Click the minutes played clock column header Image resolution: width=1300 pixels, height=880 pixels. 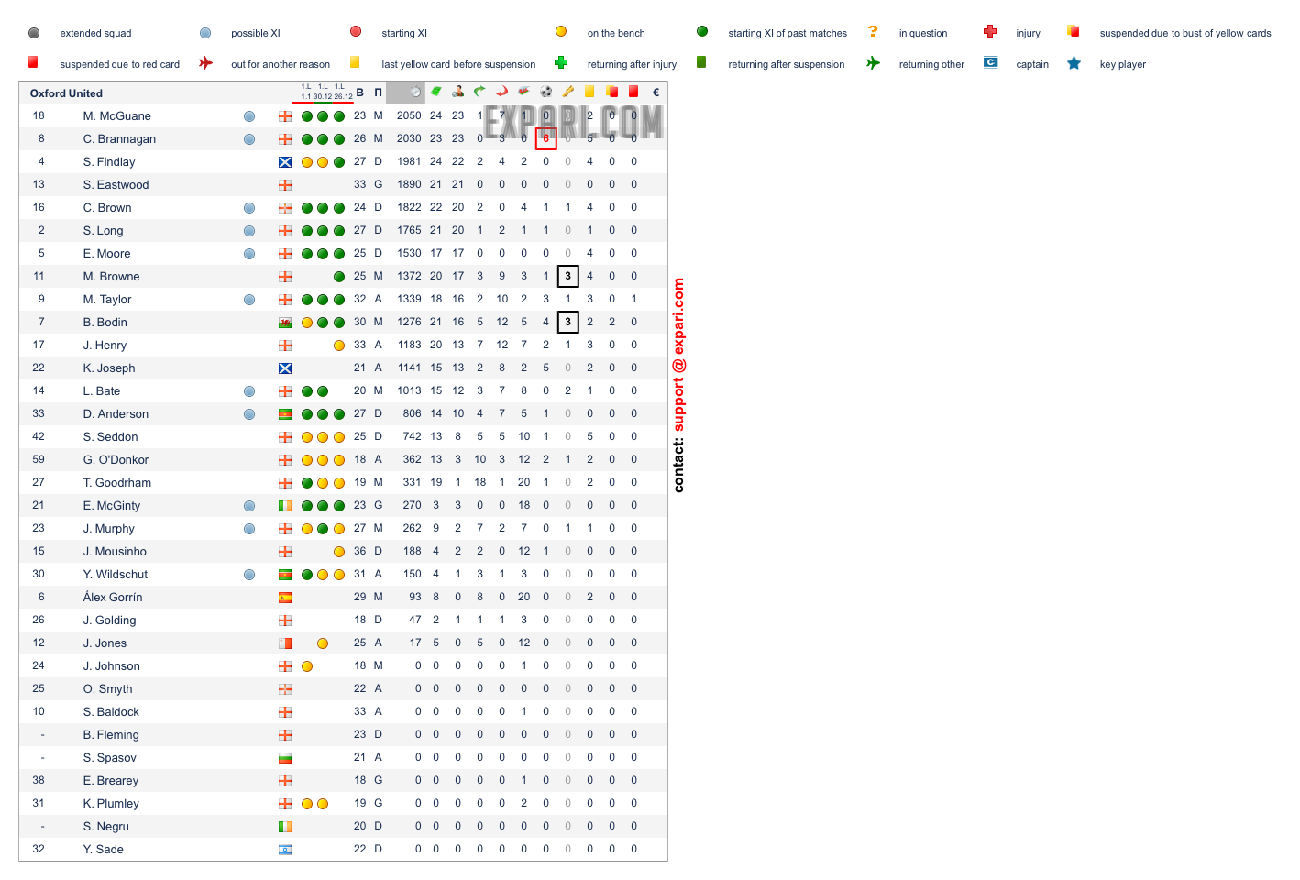click(415, 92)
